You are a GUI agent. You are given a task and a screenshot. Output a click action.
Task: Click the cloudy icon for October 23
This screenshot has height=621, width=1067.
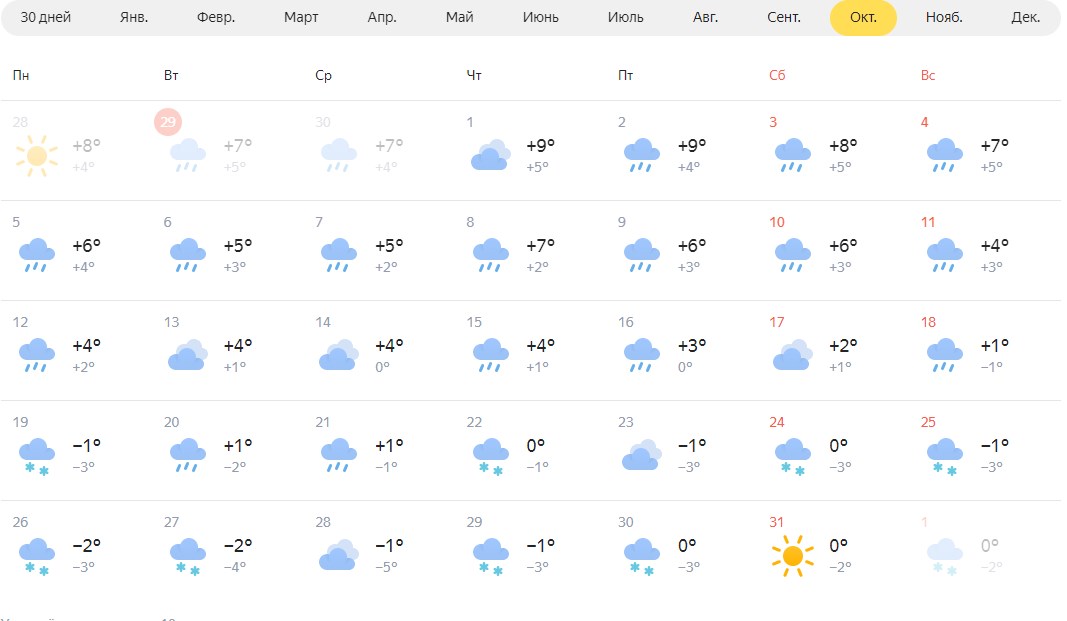[x=641, y=455]
